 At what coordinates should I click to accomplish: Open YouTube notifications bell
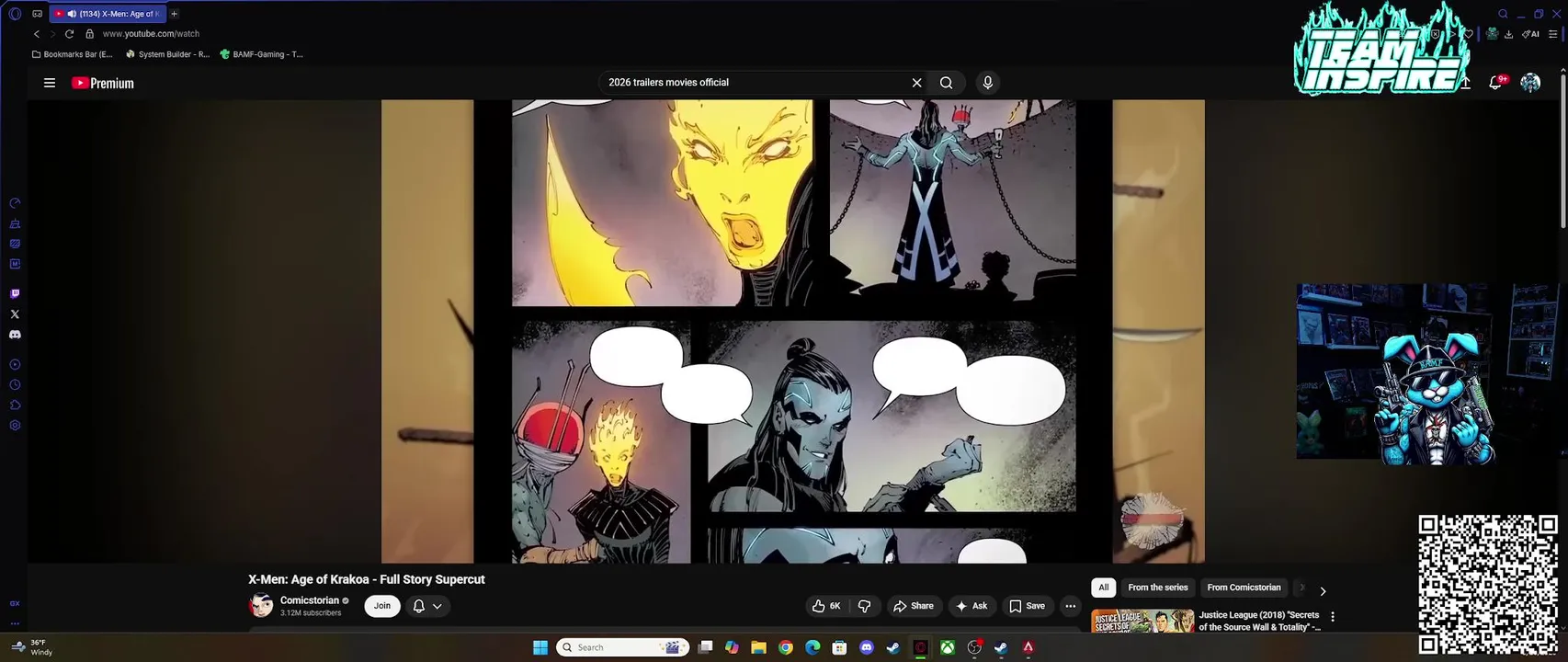pos(1495,83)
